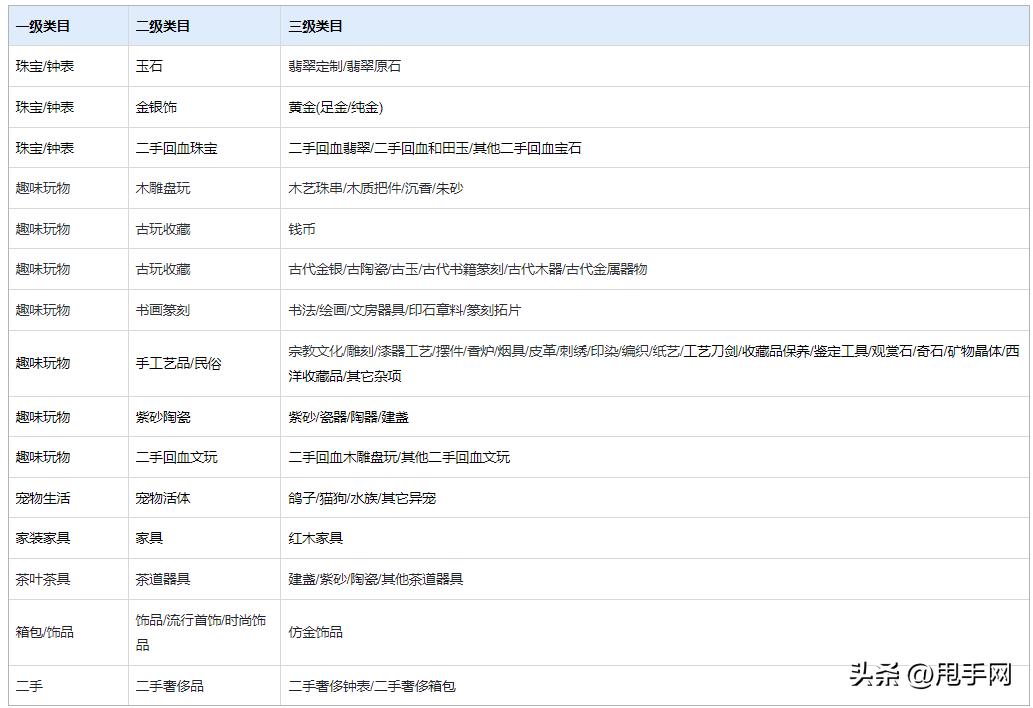Click the 金银饰 second-level category
The width and height of the screenshot is (1033, 708).
point(152,107)
